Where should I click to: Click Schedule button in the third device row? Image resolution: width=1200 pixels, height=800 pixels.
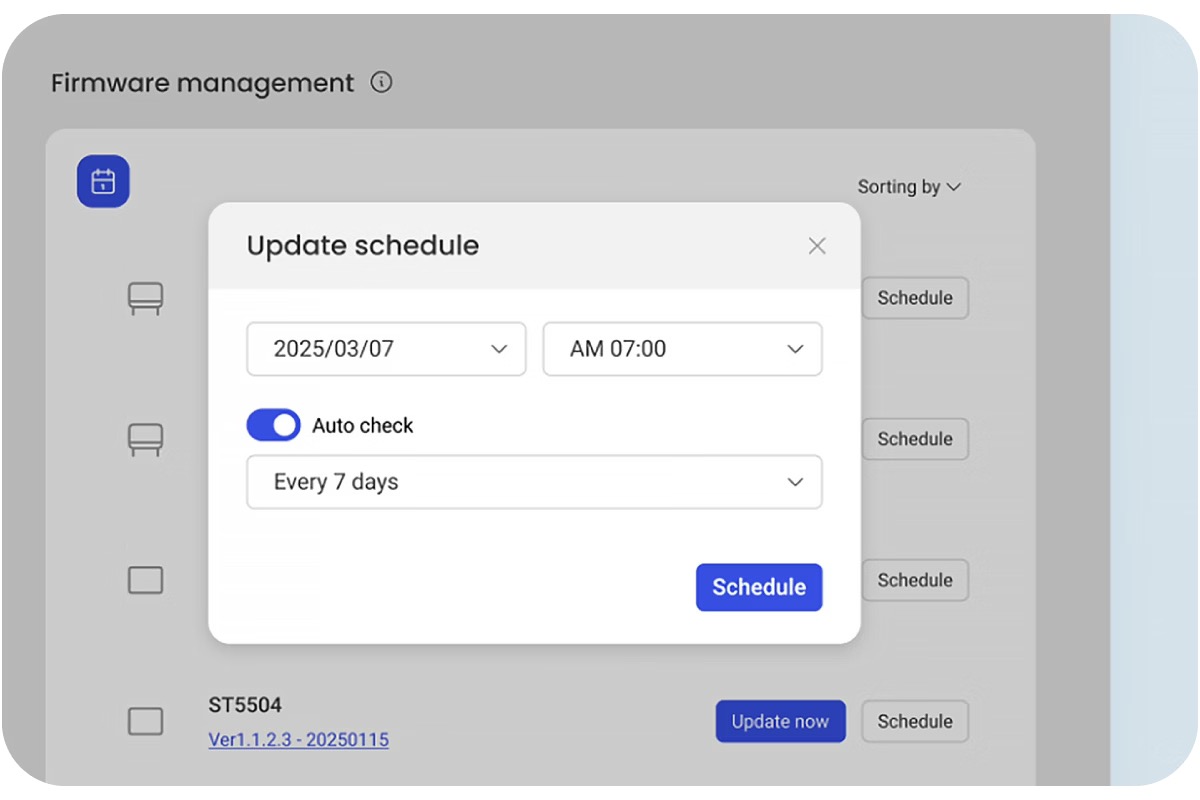[914, 580]
